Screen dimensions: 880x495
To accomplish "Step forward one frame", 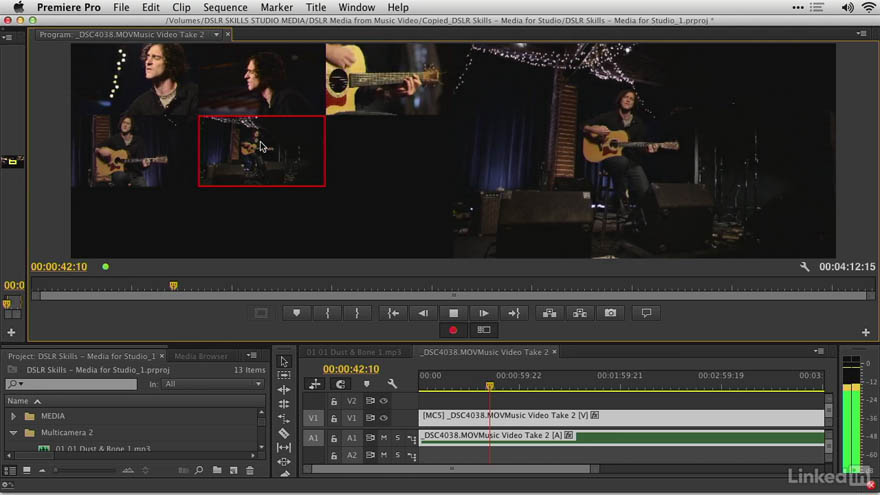I will pos(484,313).
